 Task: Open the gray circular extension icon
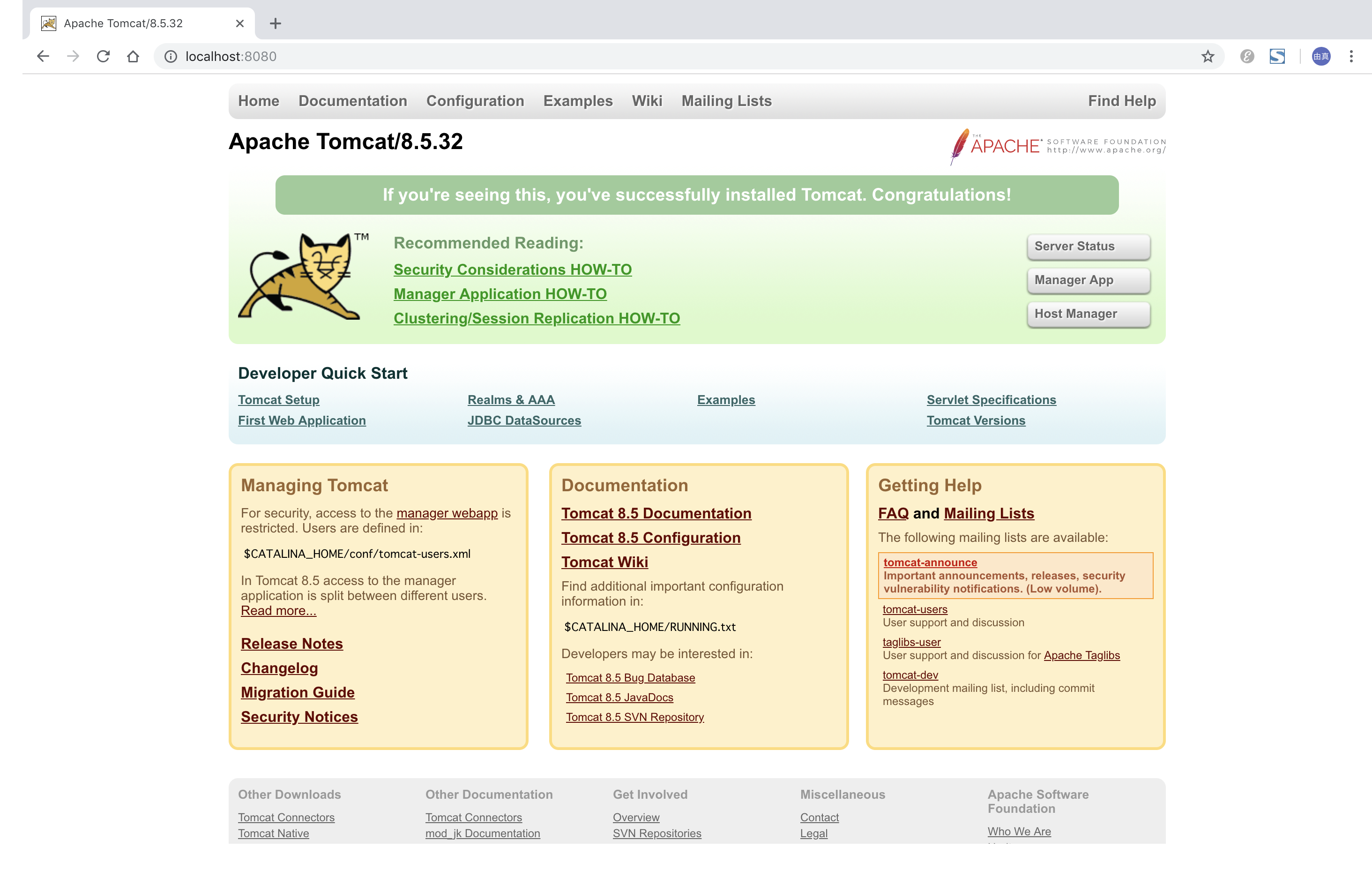pyautogui.click(x=1246, y=56)
